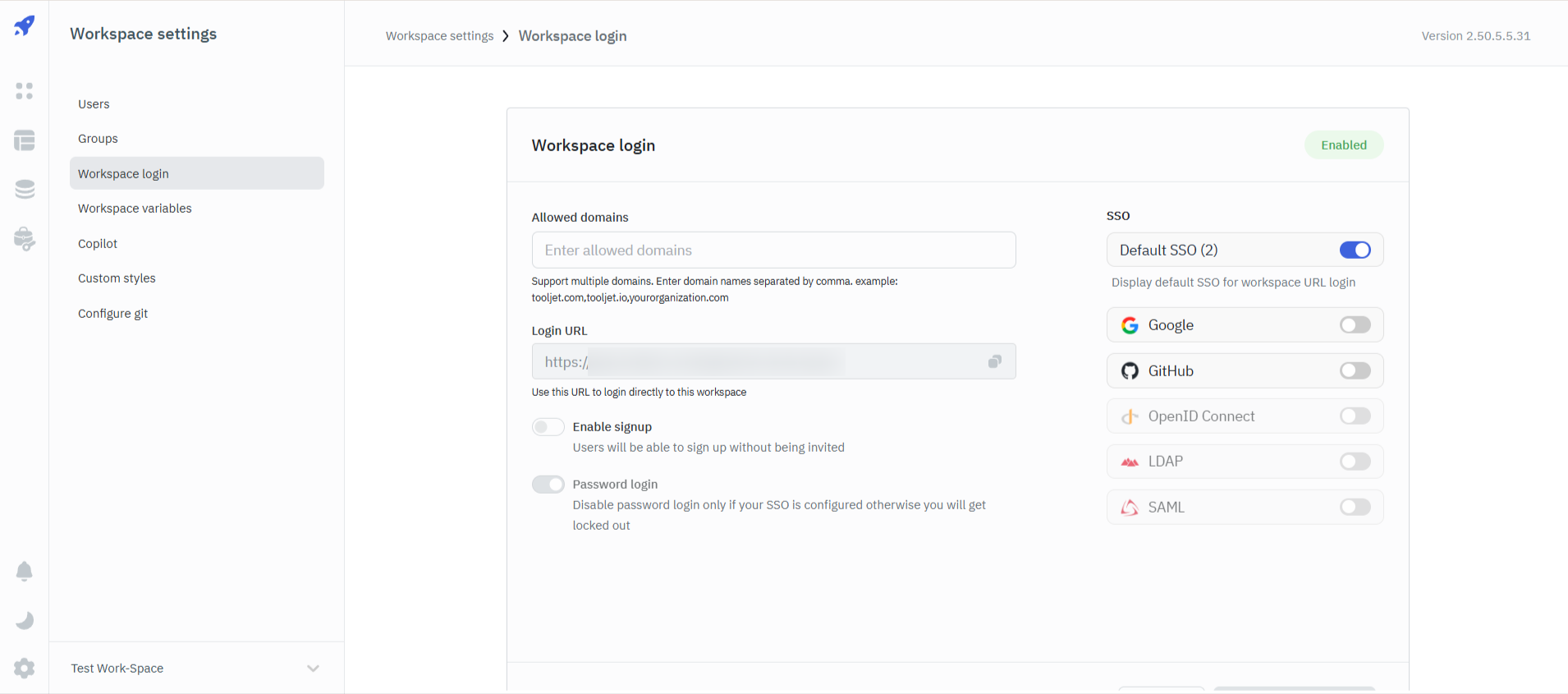Image resolution: width=1568 pixels, height=694 pixels.
Task: Enable the SAML SSO toggle
Action: (x=1355, y=508)
